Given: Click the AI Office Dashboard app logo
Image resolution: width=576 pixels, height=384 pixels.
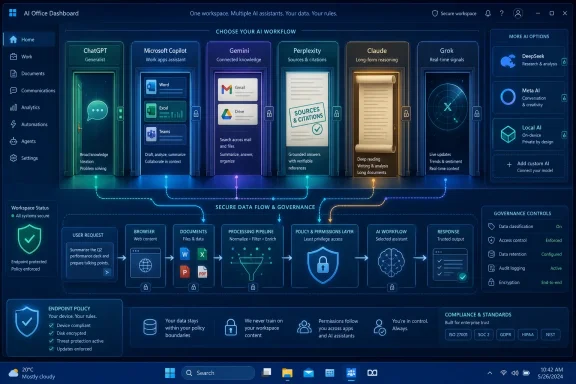Looking at the screenshot, I should click(x=12, y=13).
